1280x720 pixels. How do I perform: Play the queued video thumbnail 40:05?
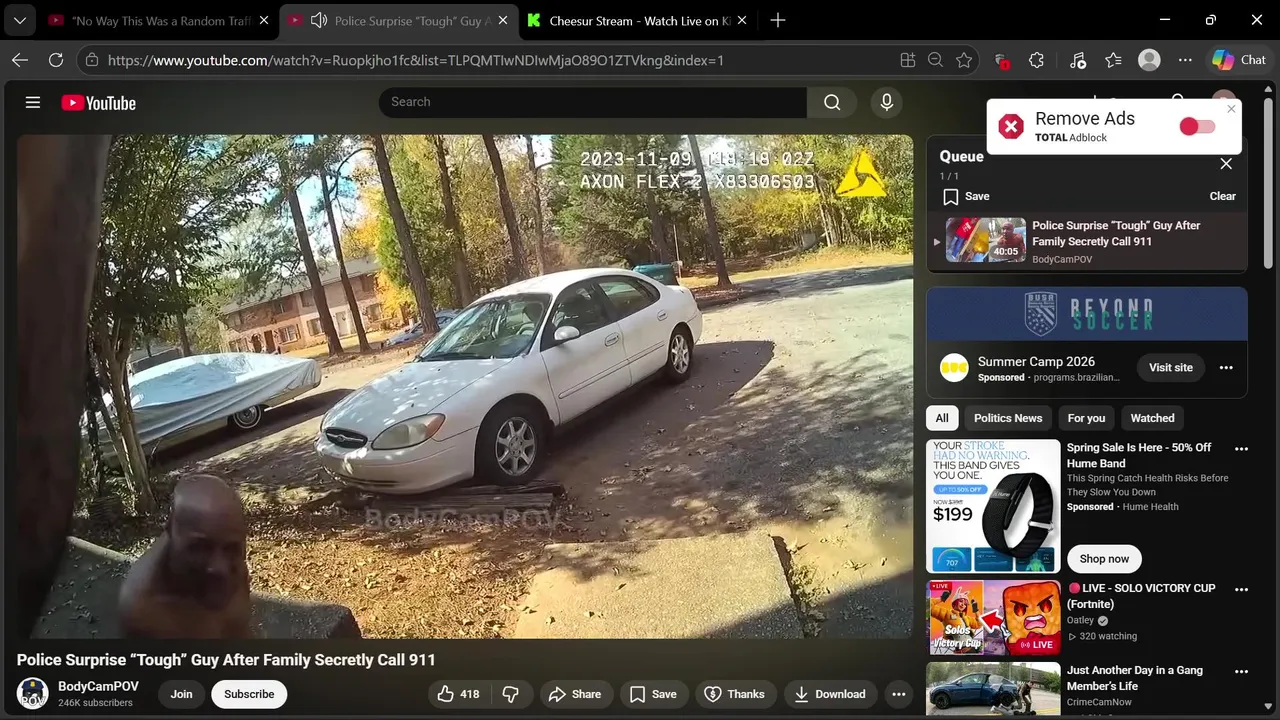coord(986,240)
